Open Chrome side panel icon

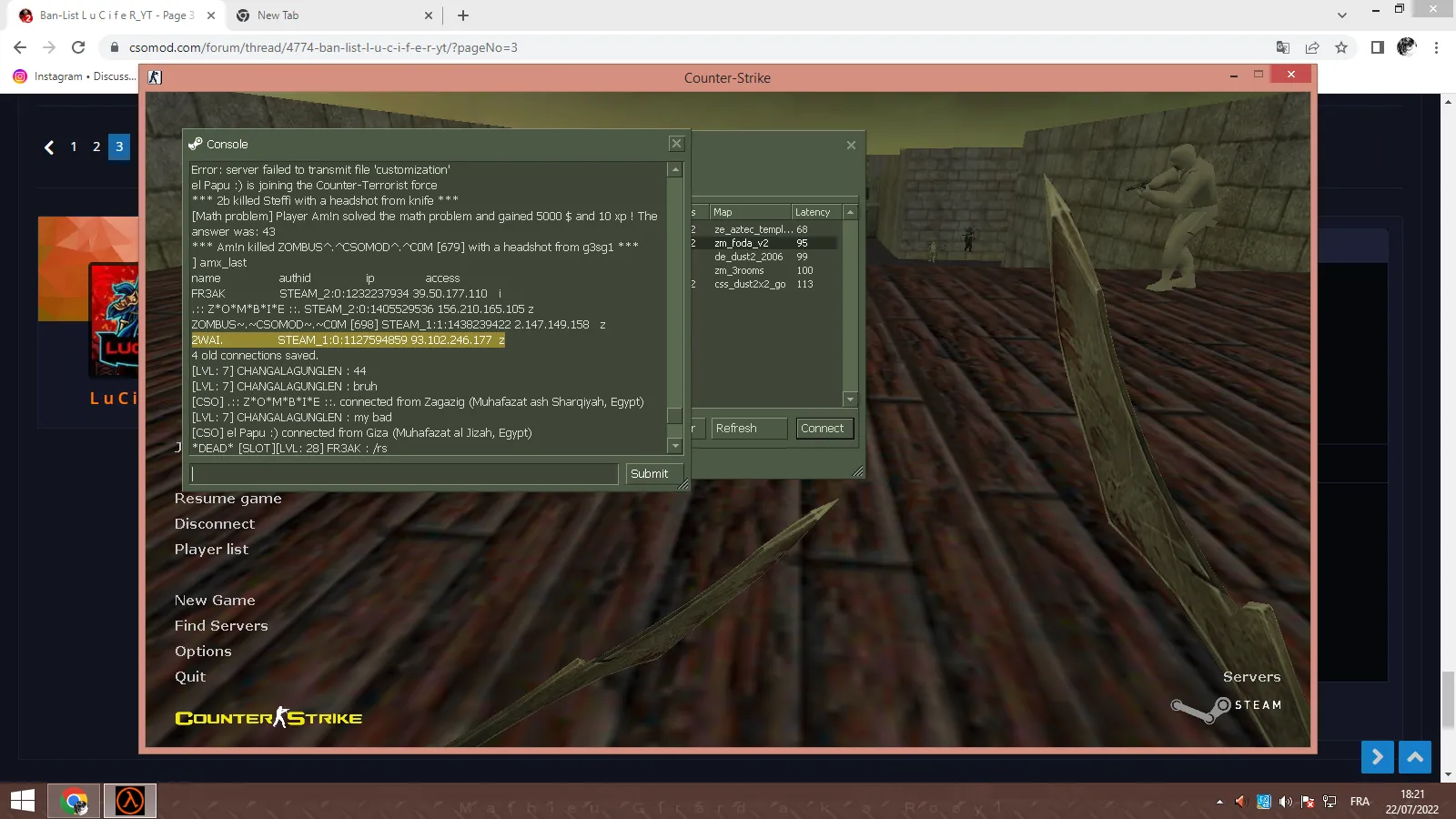point(1378,47)
